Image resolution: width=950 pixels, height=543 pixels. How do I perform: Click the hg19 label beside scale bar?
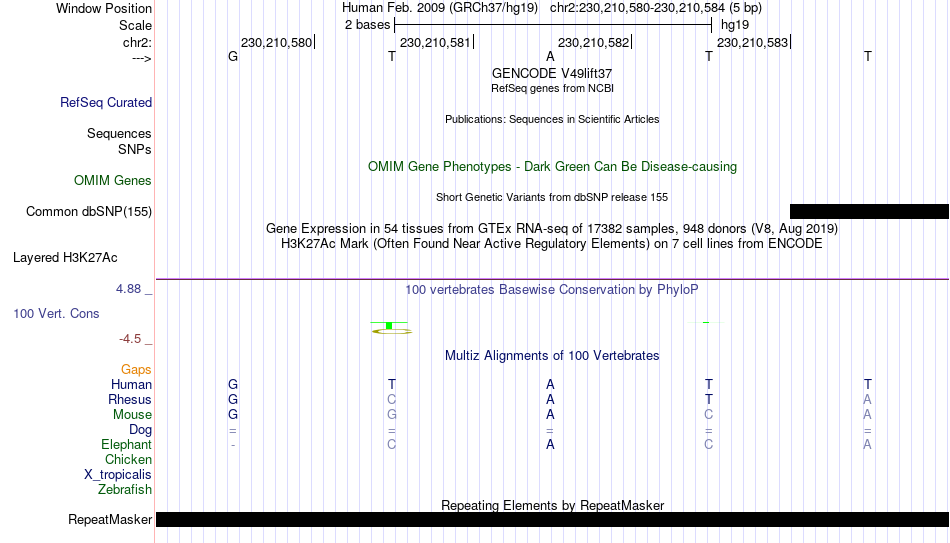735,25
